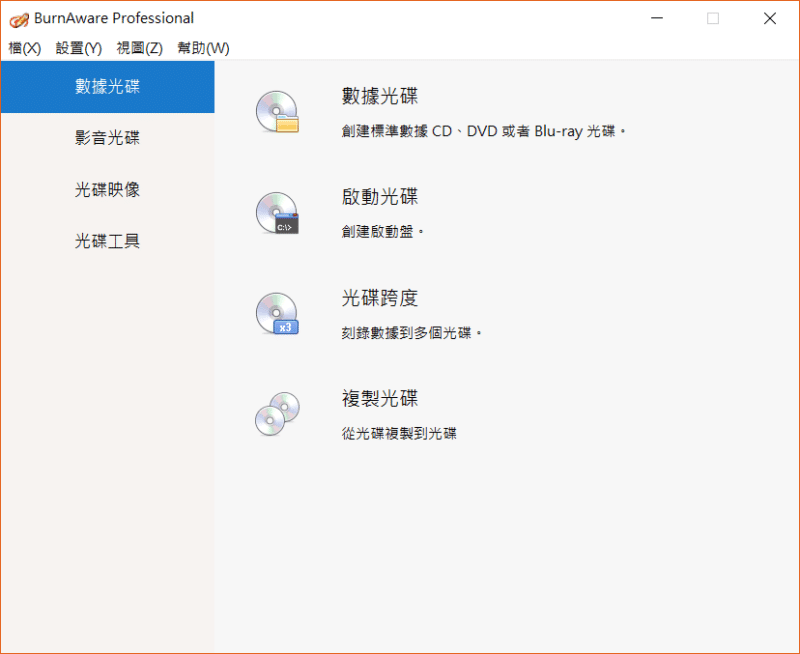This screenshot has width=800, height=654.
Task: Click description 創建標準數據 CD、DVD 或者 Blu-ray 光碟
Action: click(x=484, y=132)
